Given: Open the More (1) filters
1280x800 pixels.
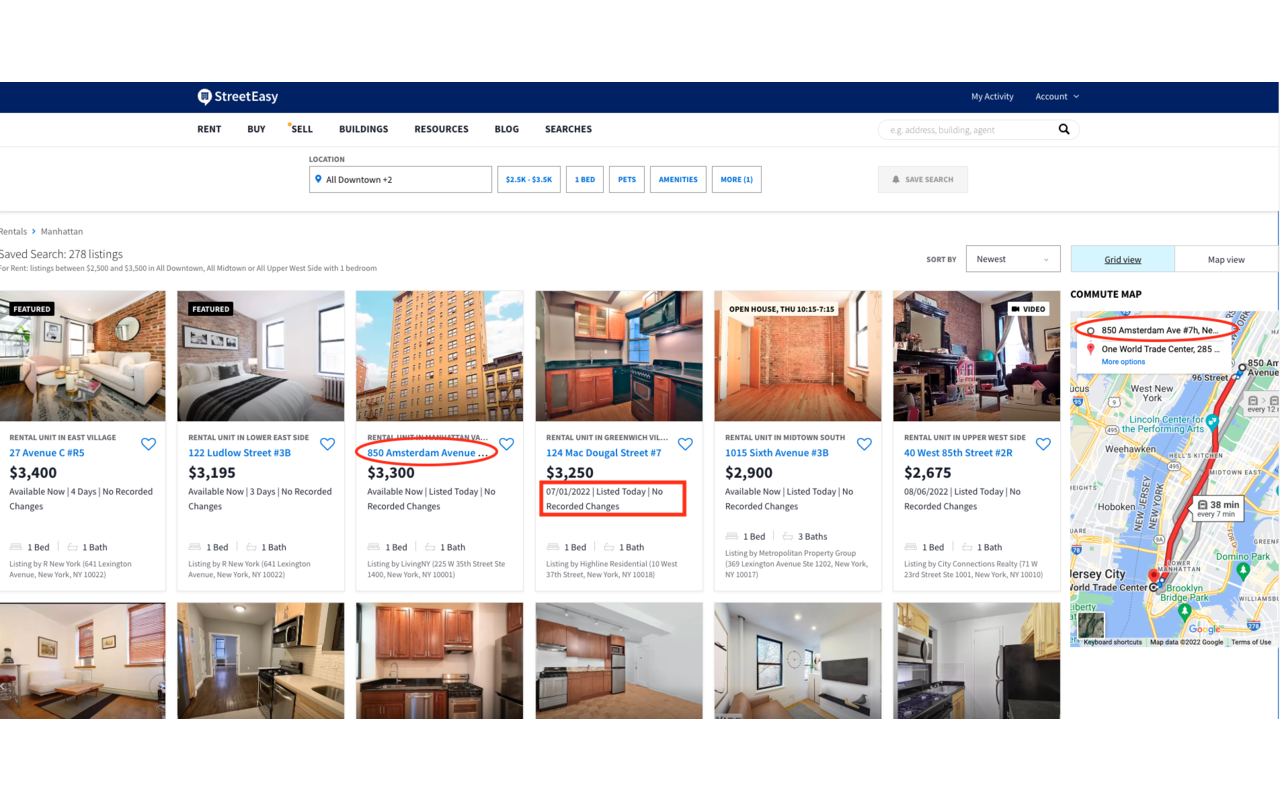Looking at the screenshot, I should 736,179.
